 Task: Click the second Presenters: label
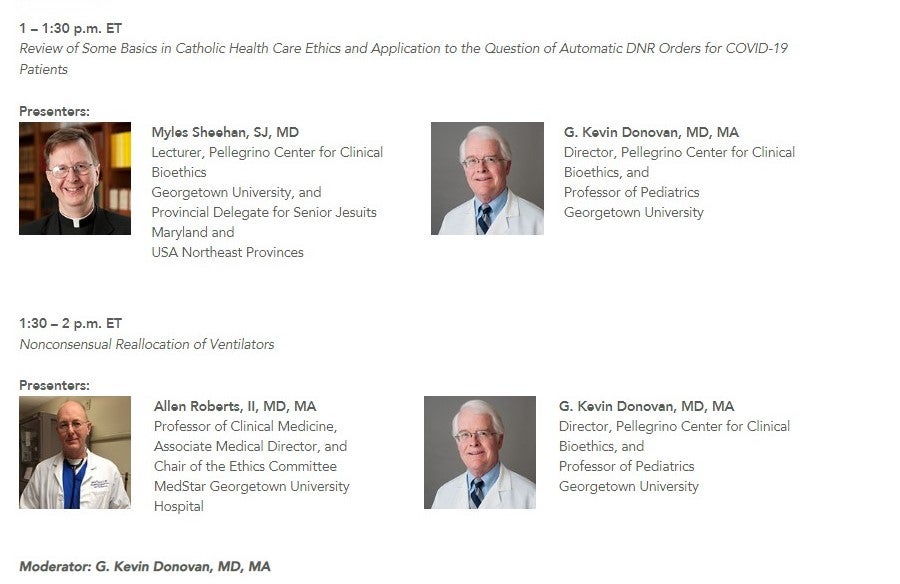(55, 385)
